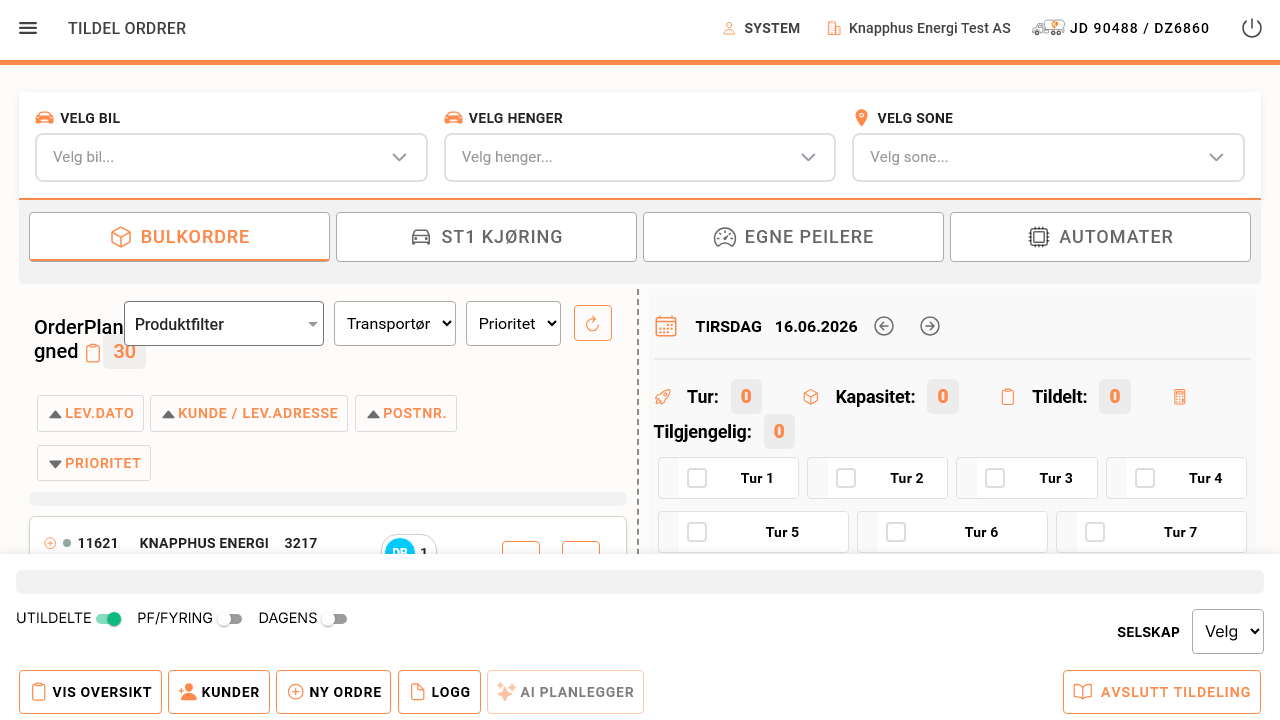Go to next day arrow

930,326
